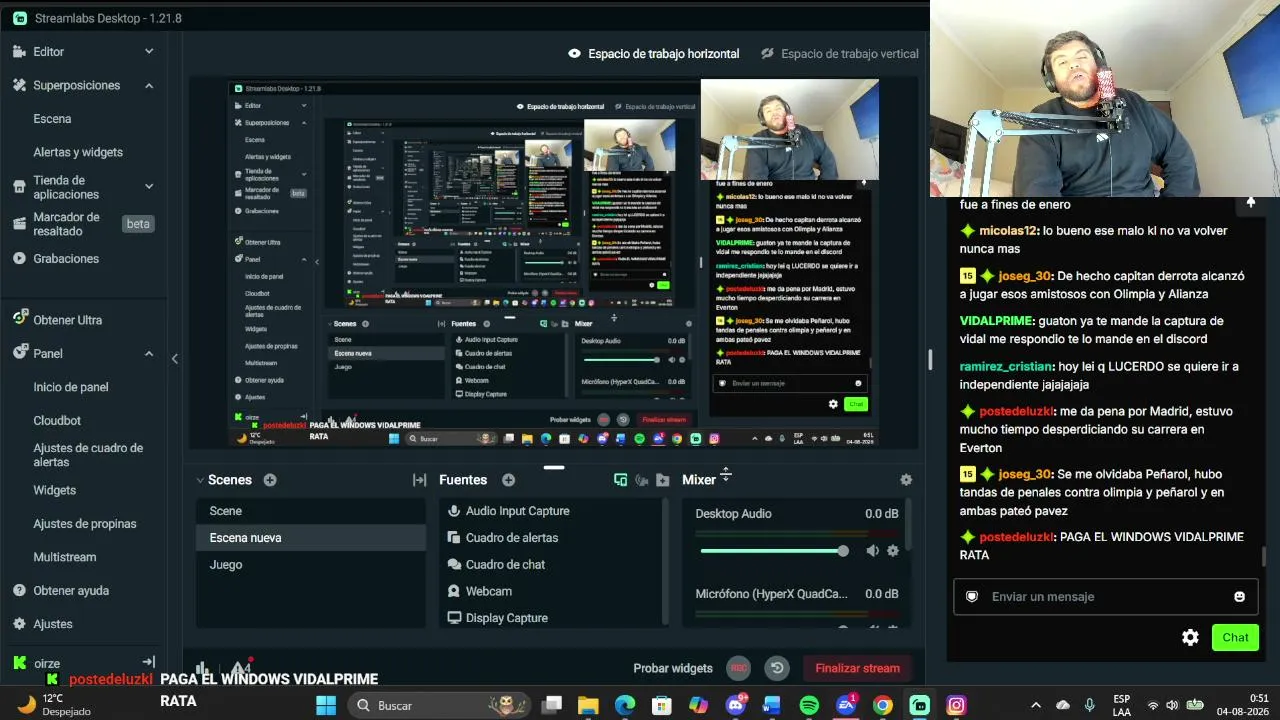
Task: Mute the Desktop Audio speaker
Action: (872, 550)
